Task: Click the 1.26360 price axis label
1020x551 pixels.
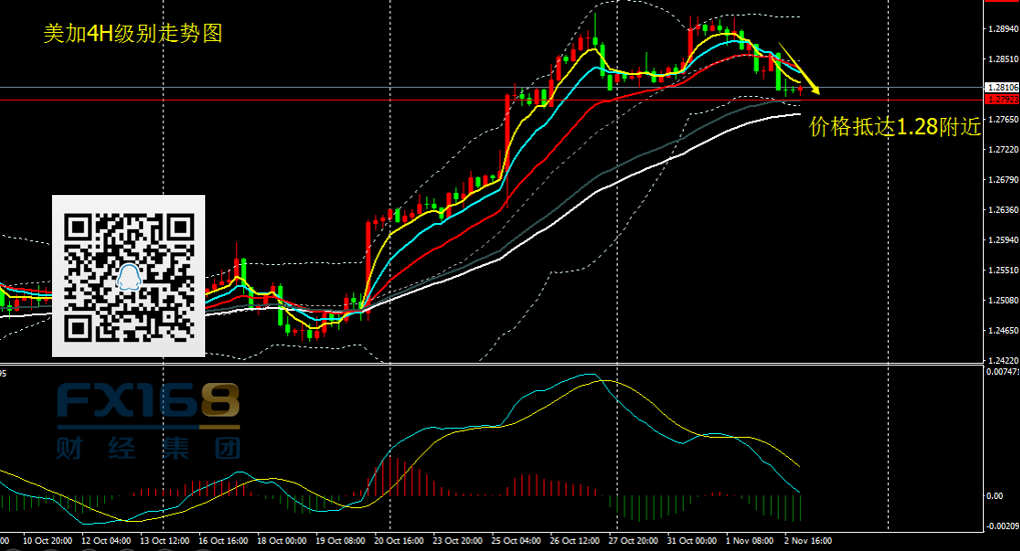Action: click(1001, 210)
